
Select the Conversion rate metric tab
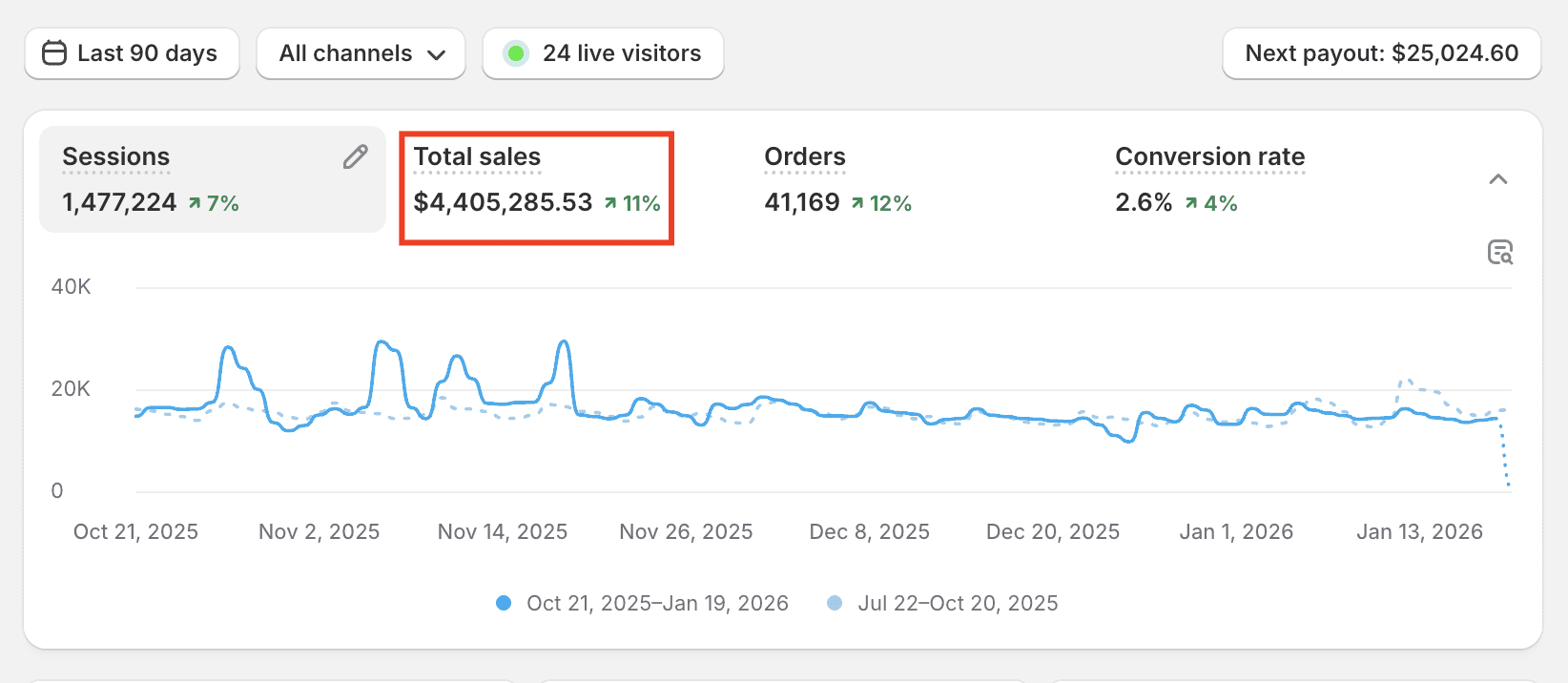tap(1209, 179)
